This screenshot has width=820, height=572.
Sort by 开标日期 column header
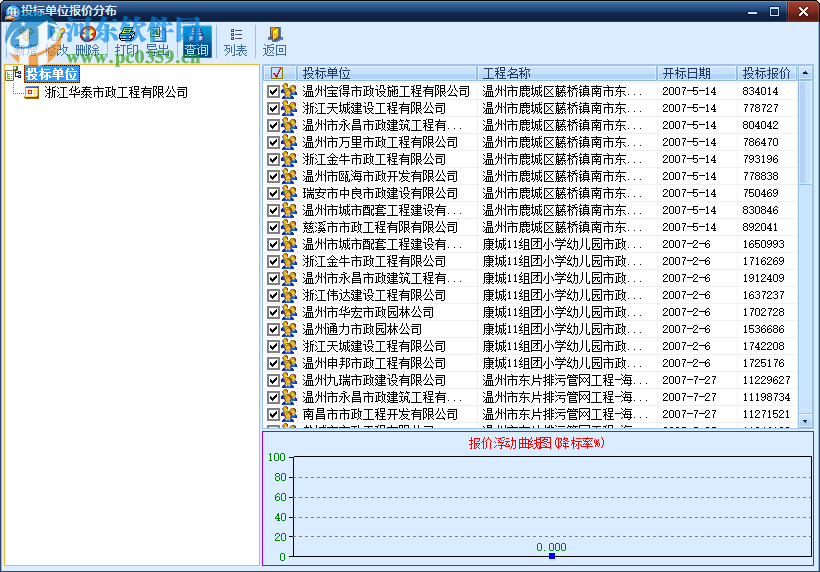tap(697, 73)
